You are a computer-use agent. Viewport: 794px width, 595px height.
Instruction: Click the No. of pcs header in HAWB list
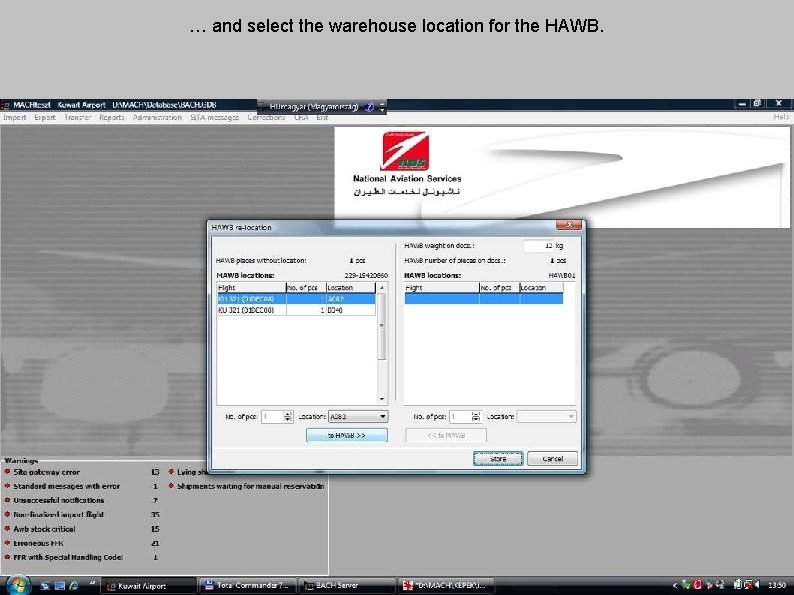[499, 288]
